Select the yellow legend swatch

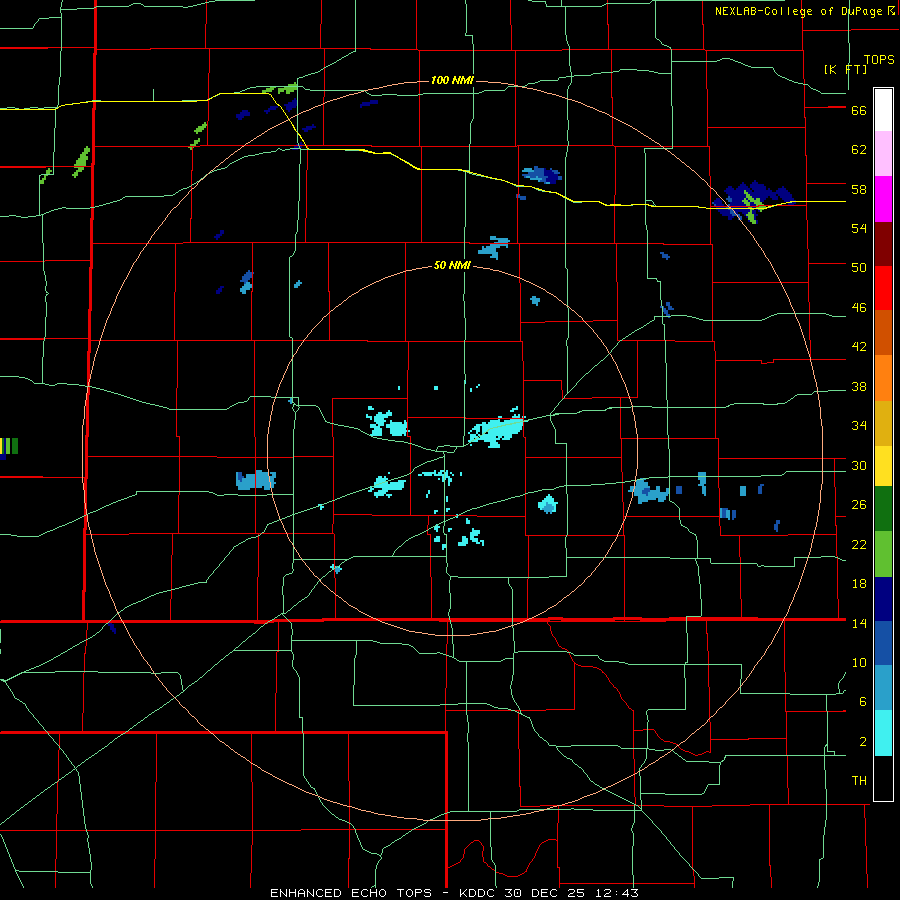pyautogui.click(x=883, y=466)
